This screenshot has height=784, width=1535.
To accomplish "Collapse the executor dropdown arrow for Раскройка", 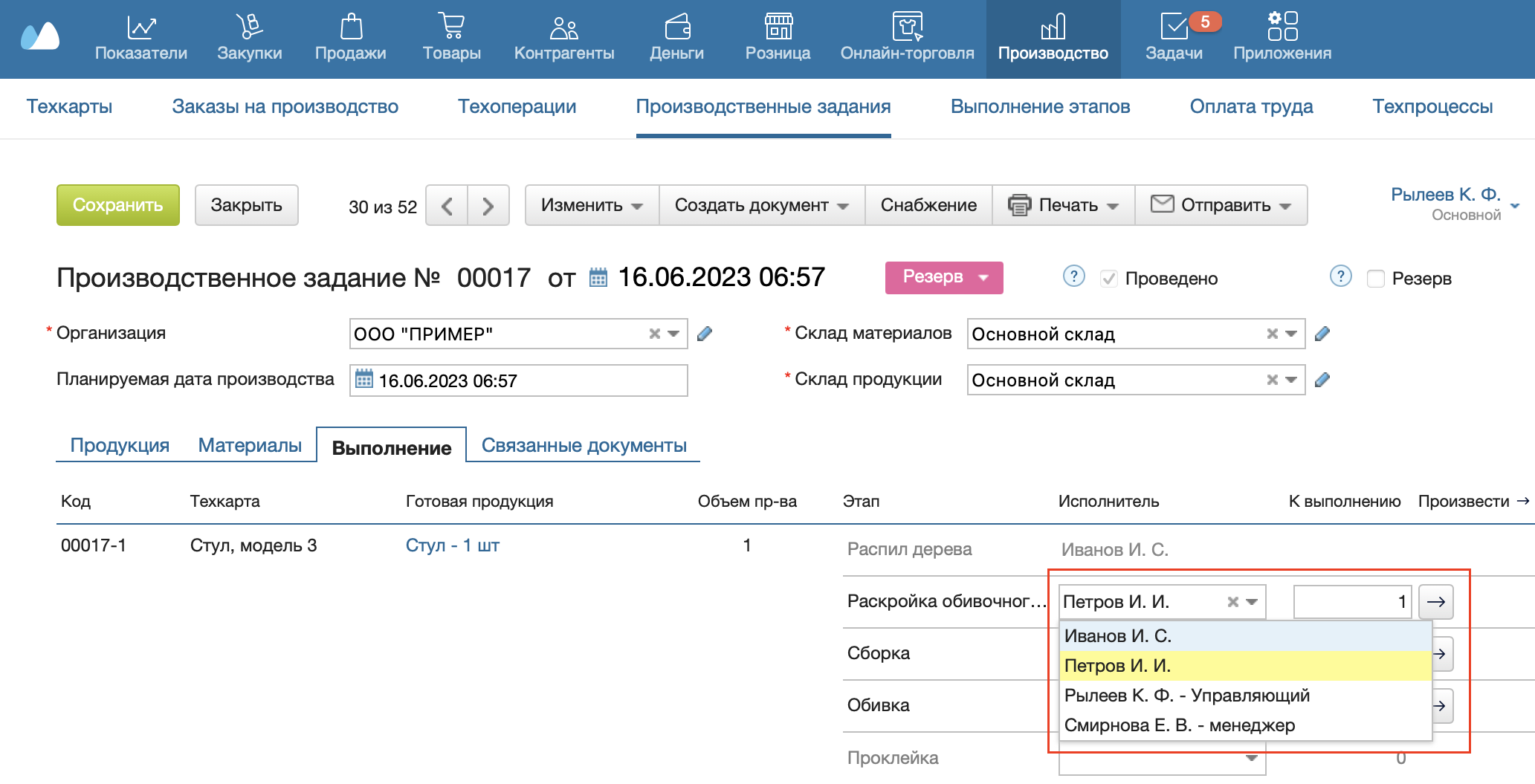I will (x=1252, y=602).
